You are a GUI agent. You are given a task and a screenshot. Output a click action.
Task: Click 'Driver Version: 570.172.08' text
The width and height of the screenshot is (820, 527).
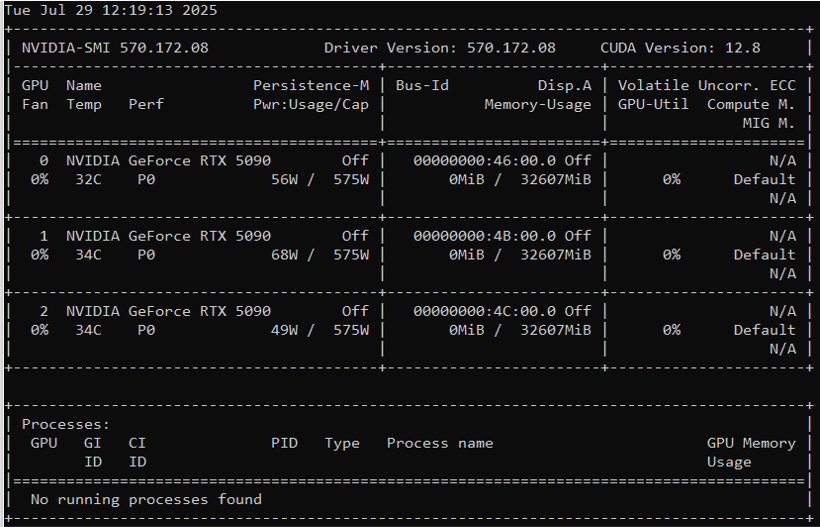(x=440, y=48)
